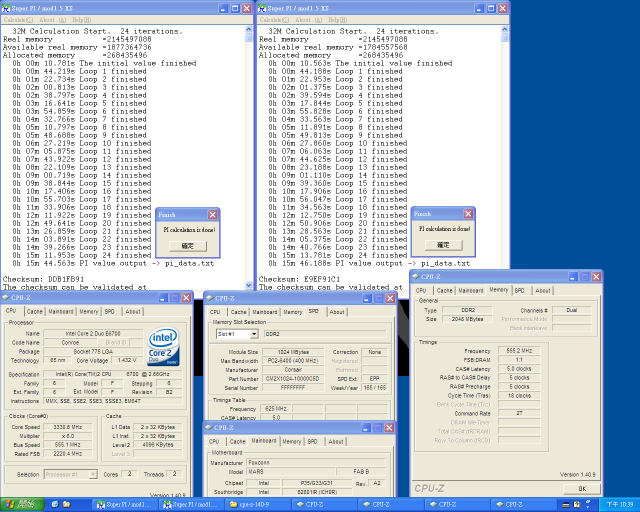The image size is (640, 512).
Task: Confirm the Finish dialog in left Super PI
Action: pos(188,246)
